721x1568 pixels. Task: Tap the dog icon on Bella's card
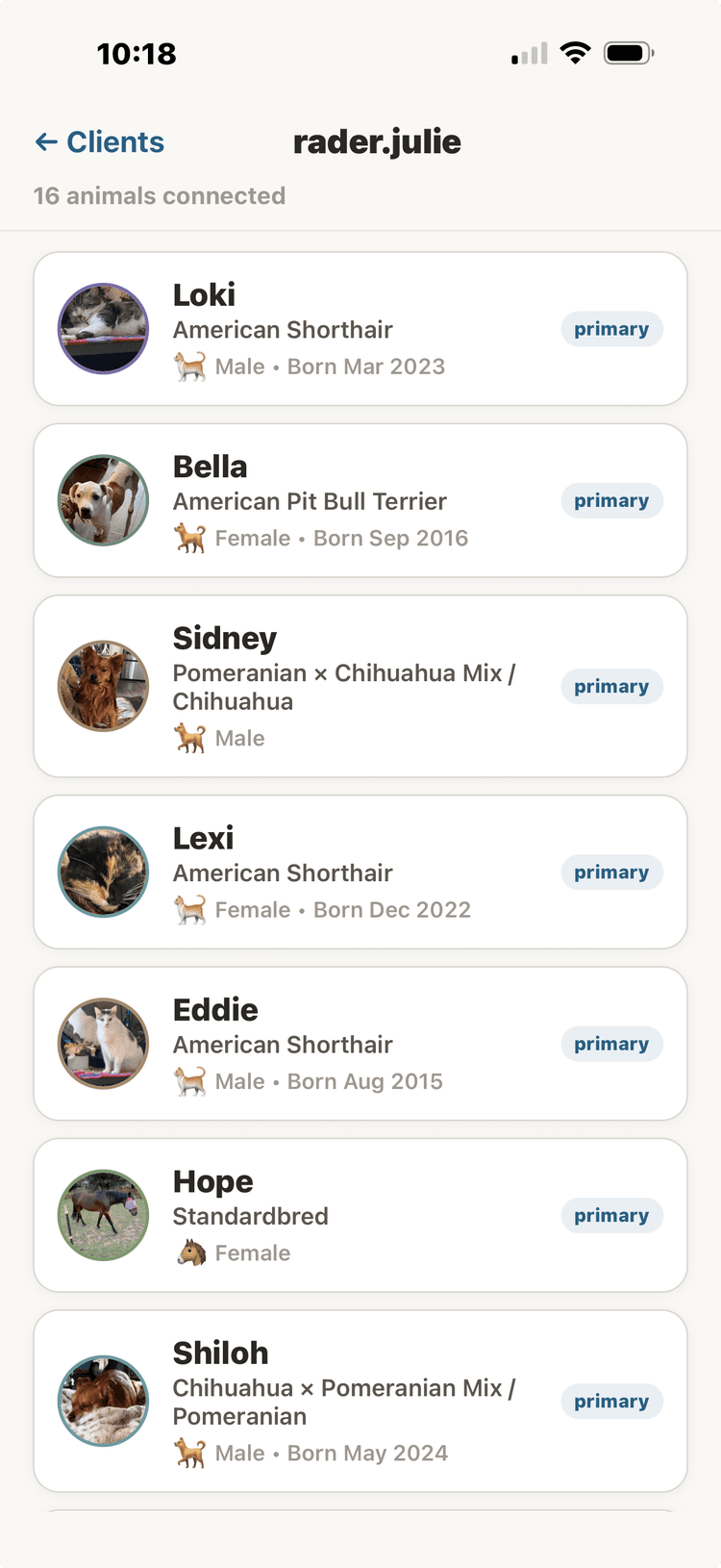(189, 538)
